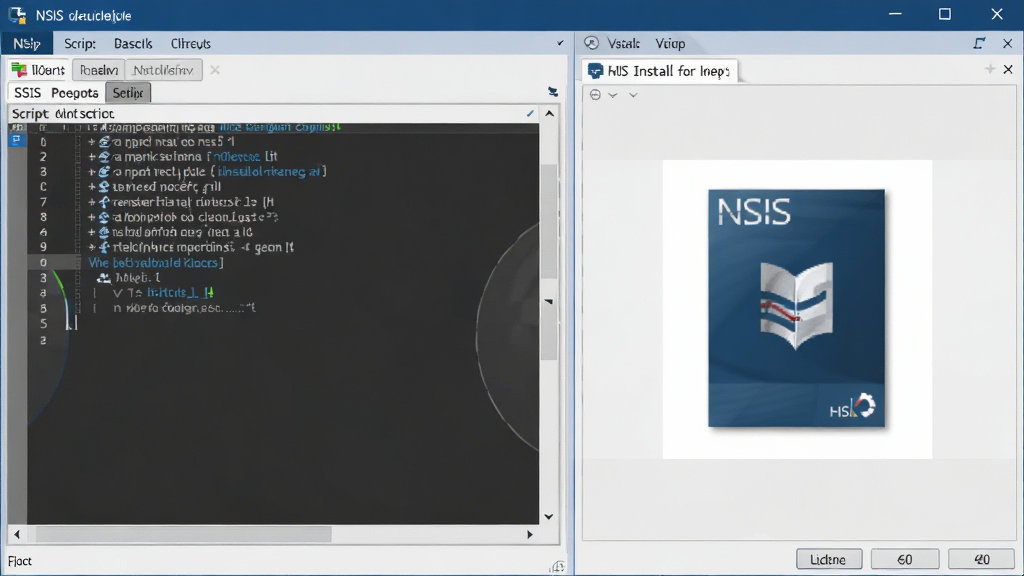
Task: Click the pop-out icon in right panel header
Action: [x=978, y=43]
